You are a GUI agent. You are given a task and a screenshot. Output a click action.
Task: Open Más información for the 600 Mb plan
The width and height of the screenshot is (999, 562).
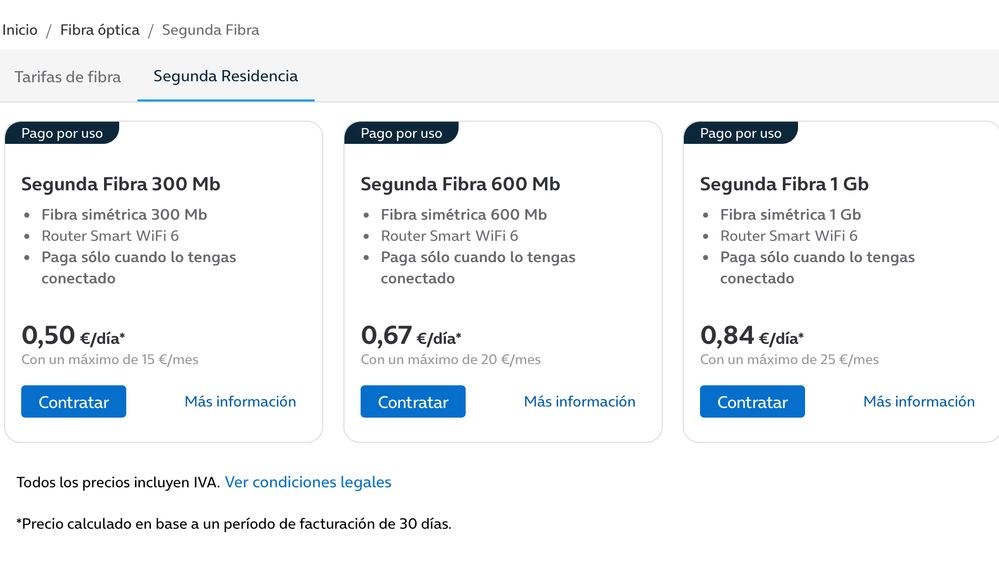579,402
